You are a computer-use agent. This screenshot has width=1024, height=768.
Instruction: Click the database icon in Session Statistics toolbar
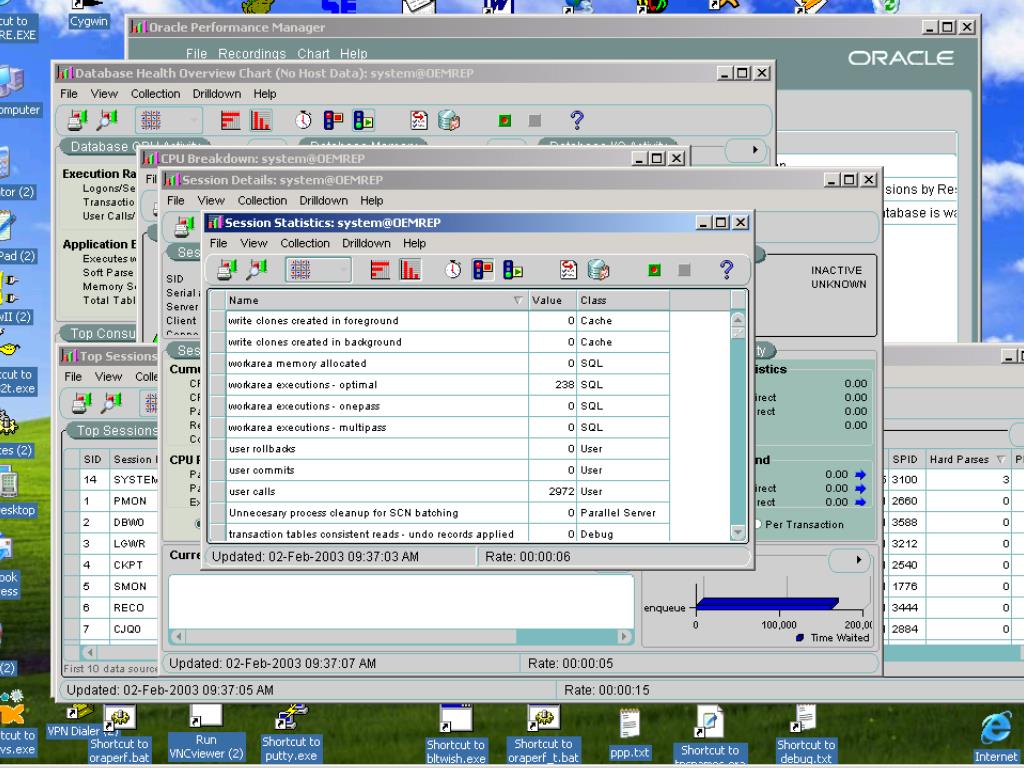598,270
